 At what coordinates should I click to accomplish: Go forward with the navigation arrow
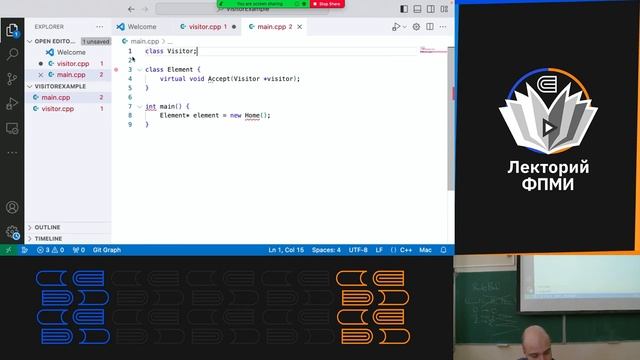click(x=145, y=9)
